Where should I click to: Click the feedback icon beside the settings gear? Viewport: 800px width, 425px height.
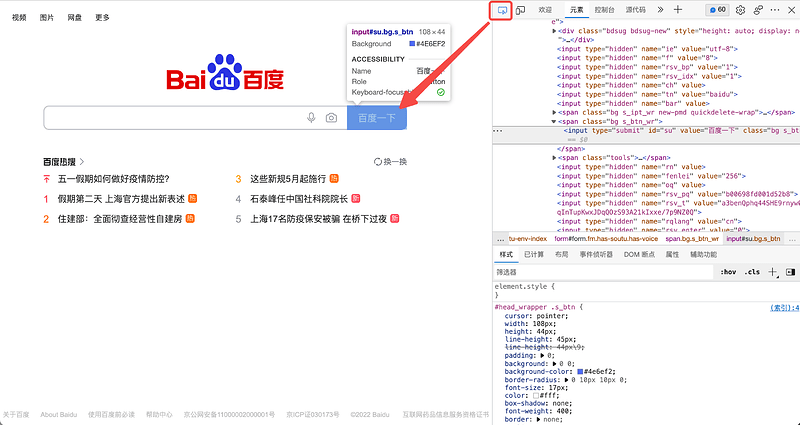pyautogui.click(x=758, y=10)
